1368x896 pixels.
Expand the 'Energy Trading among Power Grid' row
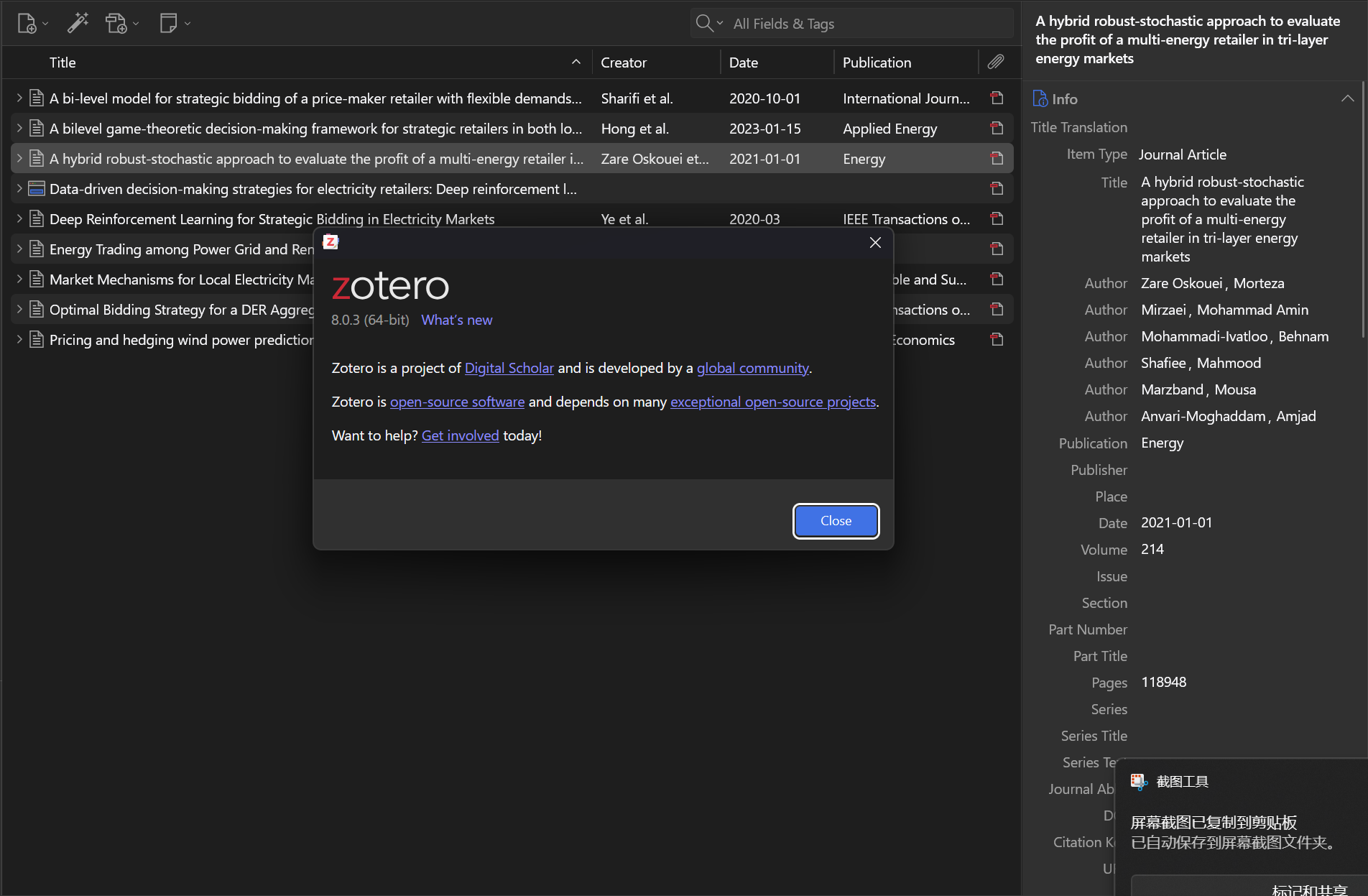[x=19, y=249]
